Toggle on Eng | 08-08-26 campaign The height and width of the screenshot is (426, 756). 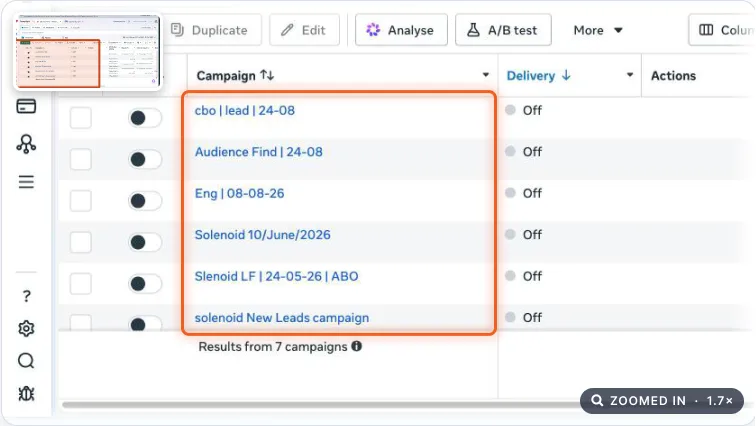coord(145,201)
